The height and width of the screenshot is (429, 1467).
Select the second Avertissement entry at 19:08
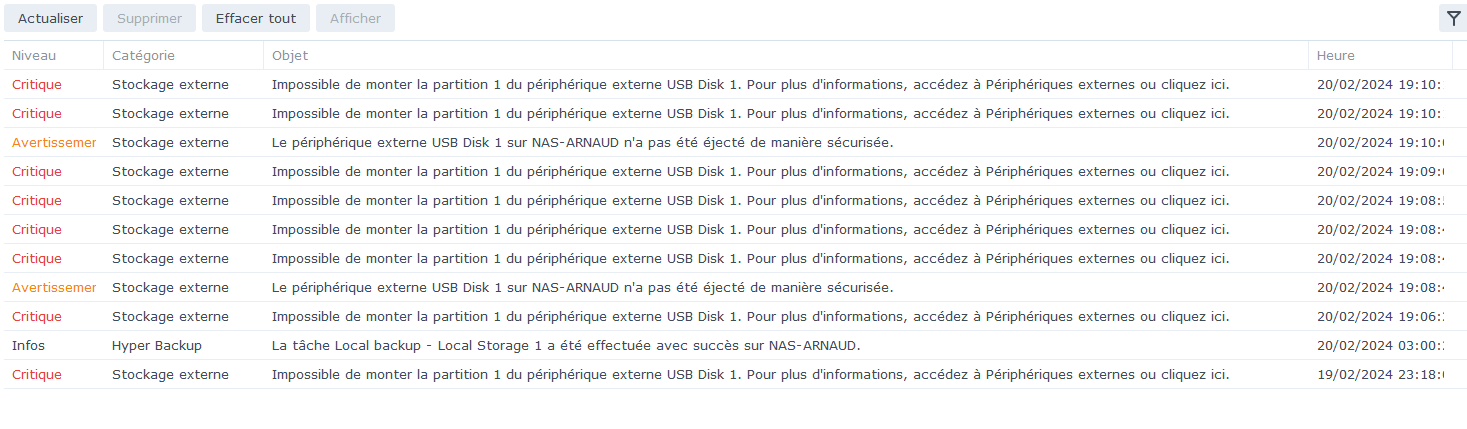click(735, 288)
